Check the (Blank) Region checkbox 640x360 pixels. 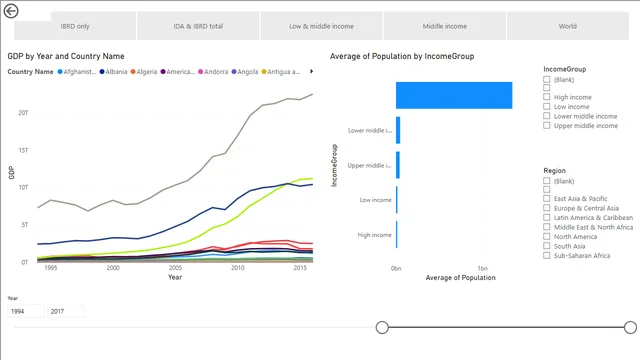[x=547, y=180]
